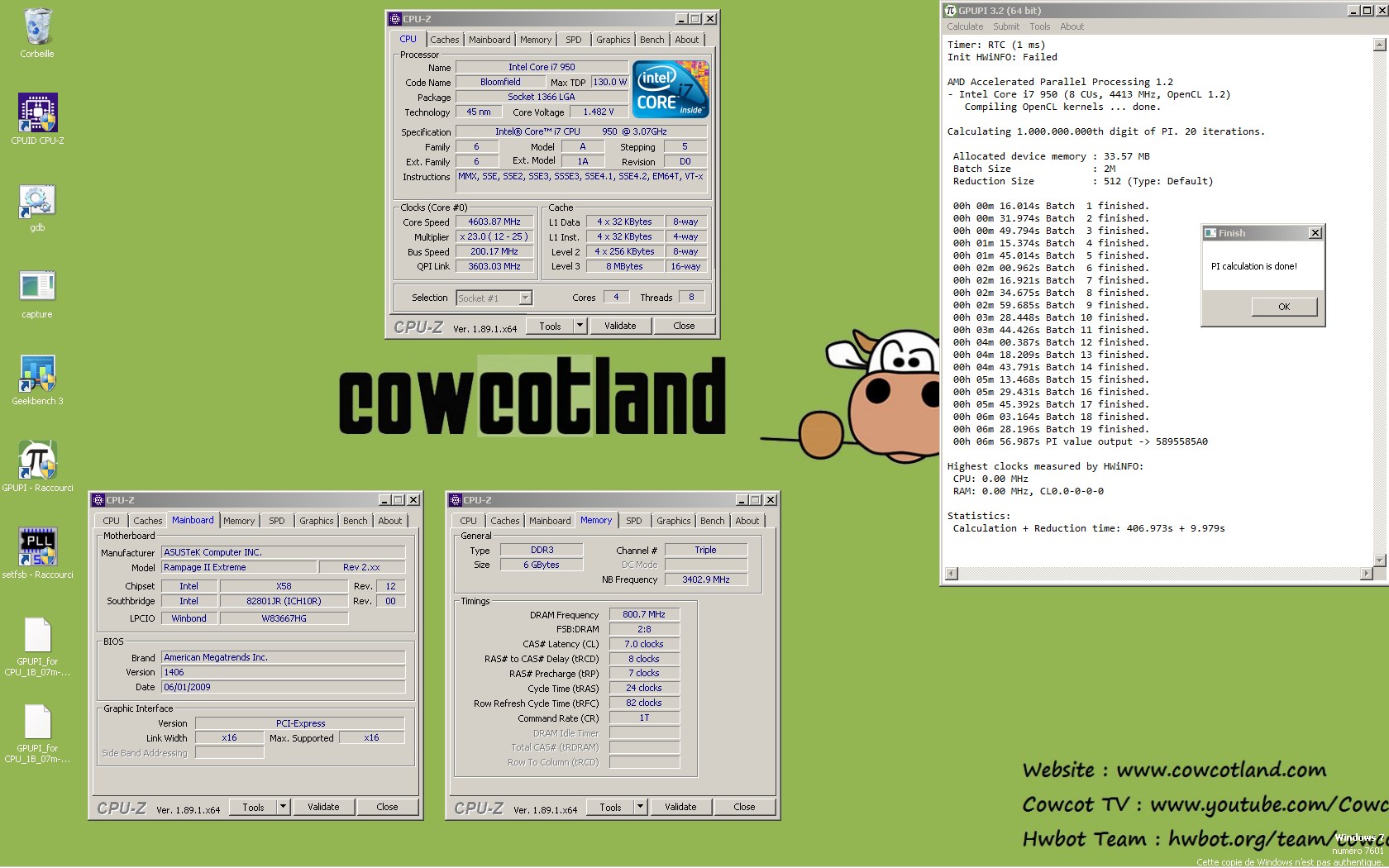Click Validate in top CPU-Z window
The width and height of the screenshot is (1389, 868).
[x=620, y=326]
